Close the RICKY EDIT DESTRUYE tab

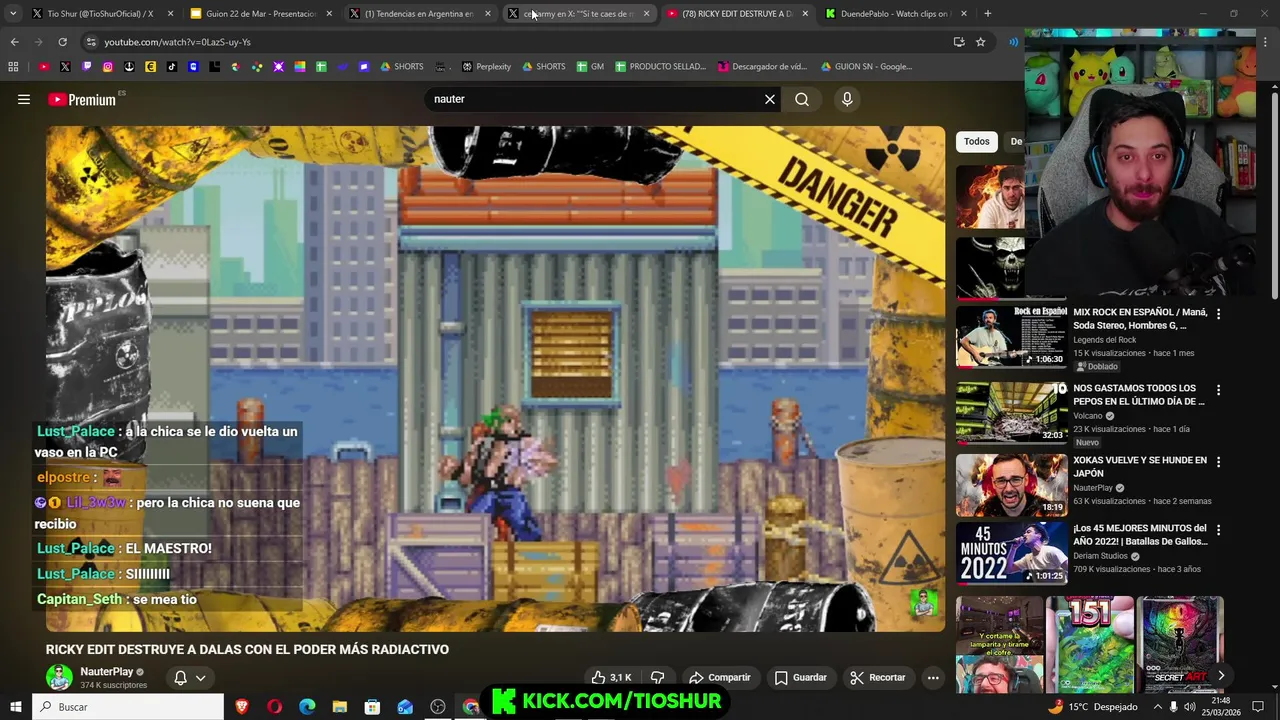(805, 14)
